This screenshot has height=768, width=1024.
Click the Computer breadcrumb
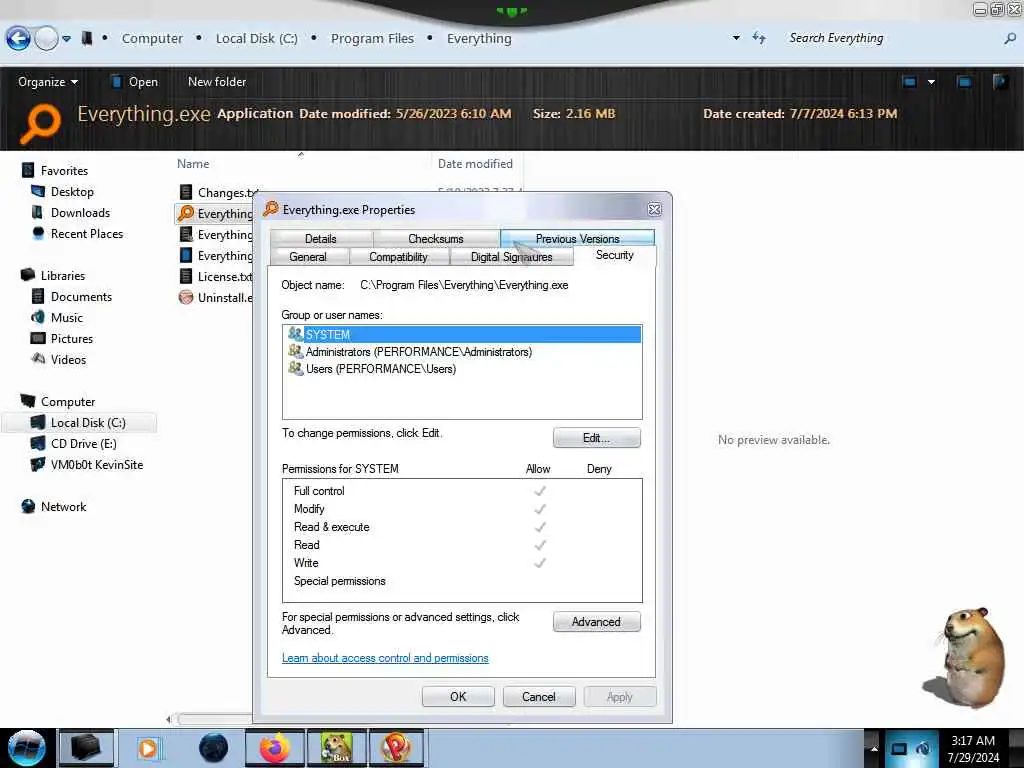(x=152, y=39)
